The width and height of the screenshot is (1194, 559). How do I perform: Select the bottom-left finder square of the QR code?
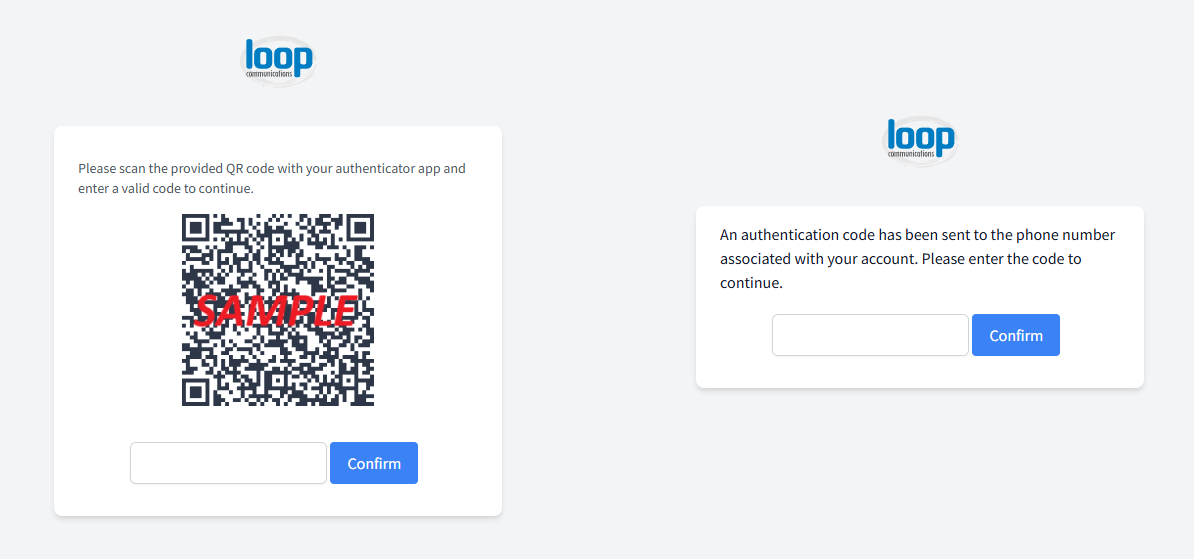[x=196, y=391]
